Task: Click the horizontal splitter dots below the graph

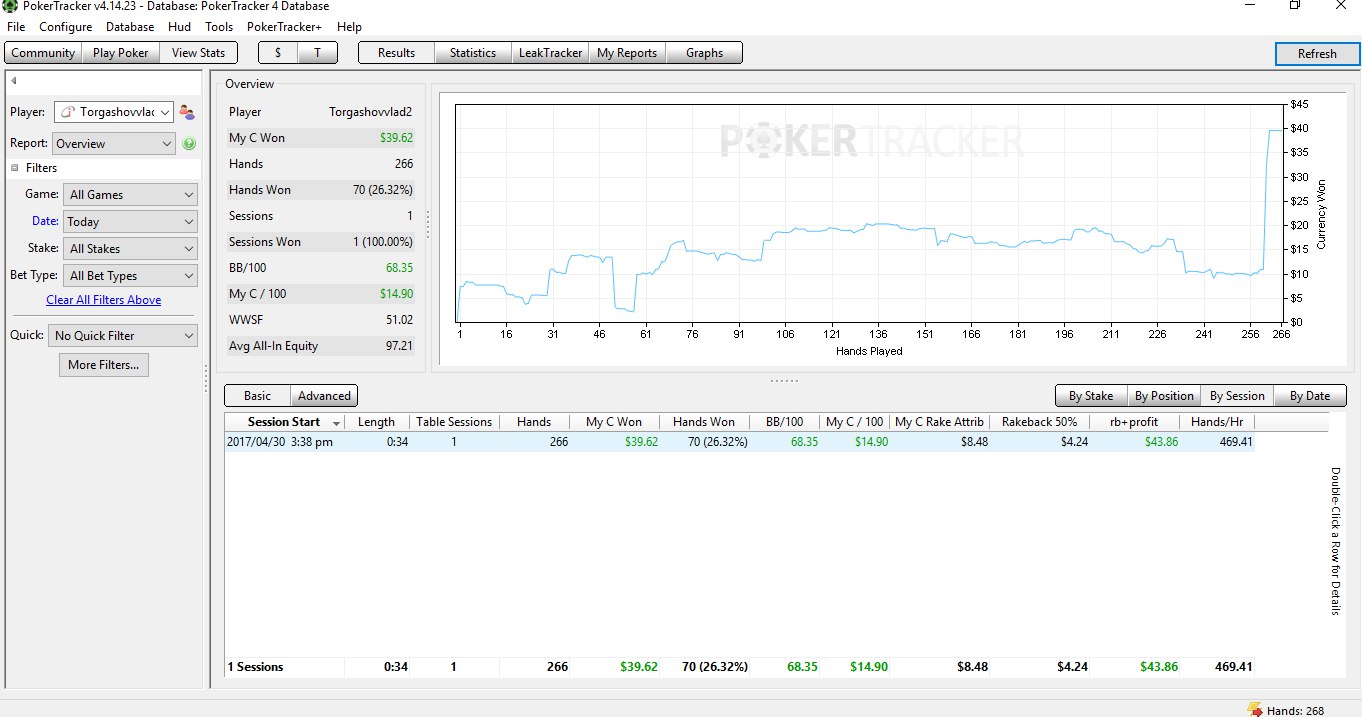Action: [x=784, y=380]
